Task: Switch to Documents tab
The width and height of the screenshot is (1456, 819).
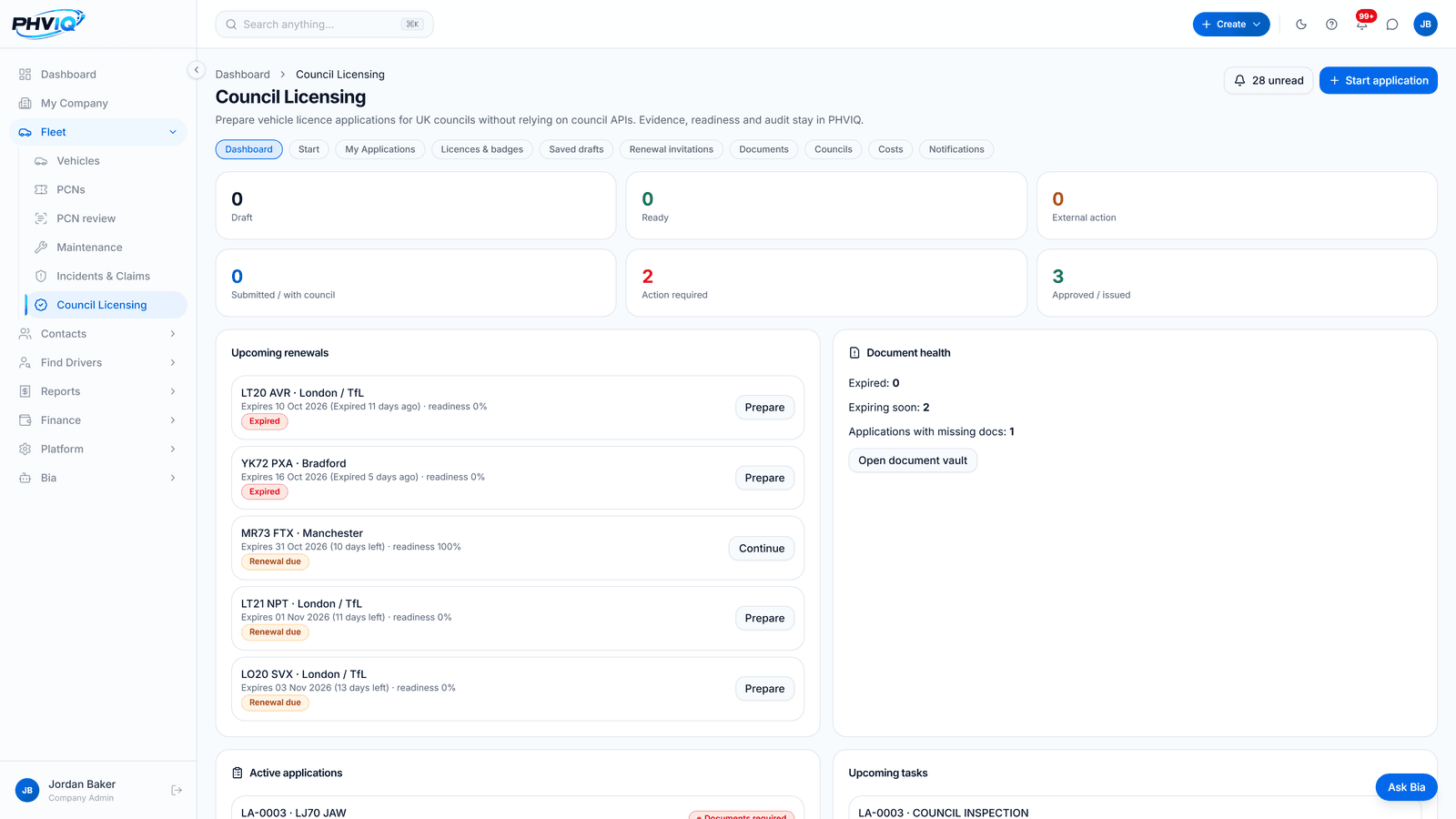Action: 763,149
